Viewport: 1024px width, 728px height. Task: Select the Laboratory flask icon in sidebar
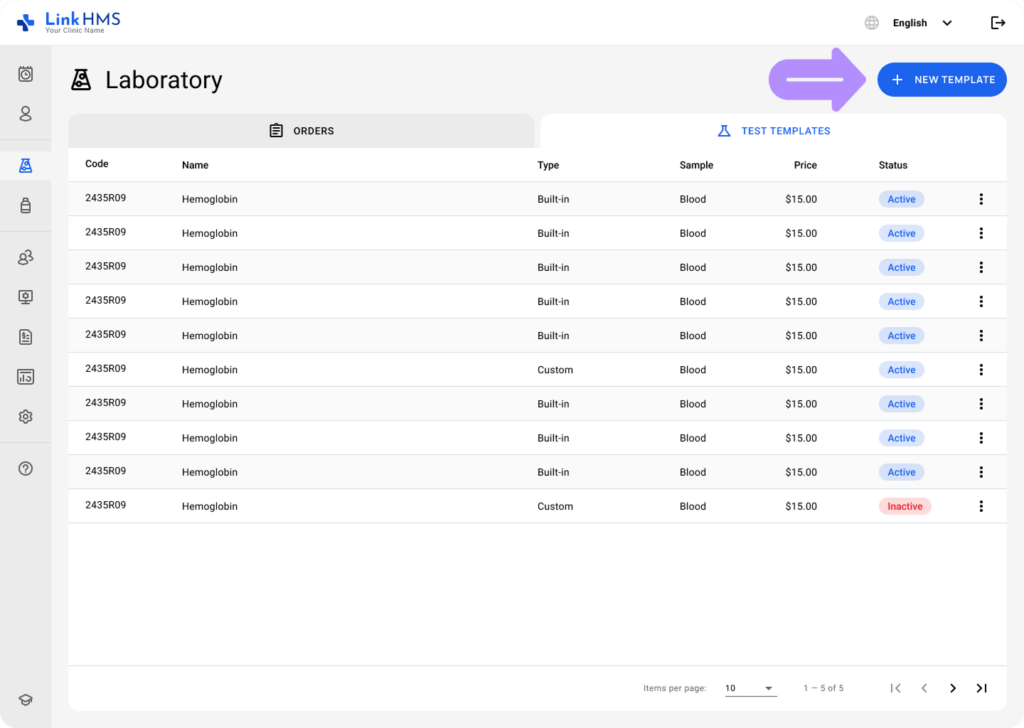(25, 165)
